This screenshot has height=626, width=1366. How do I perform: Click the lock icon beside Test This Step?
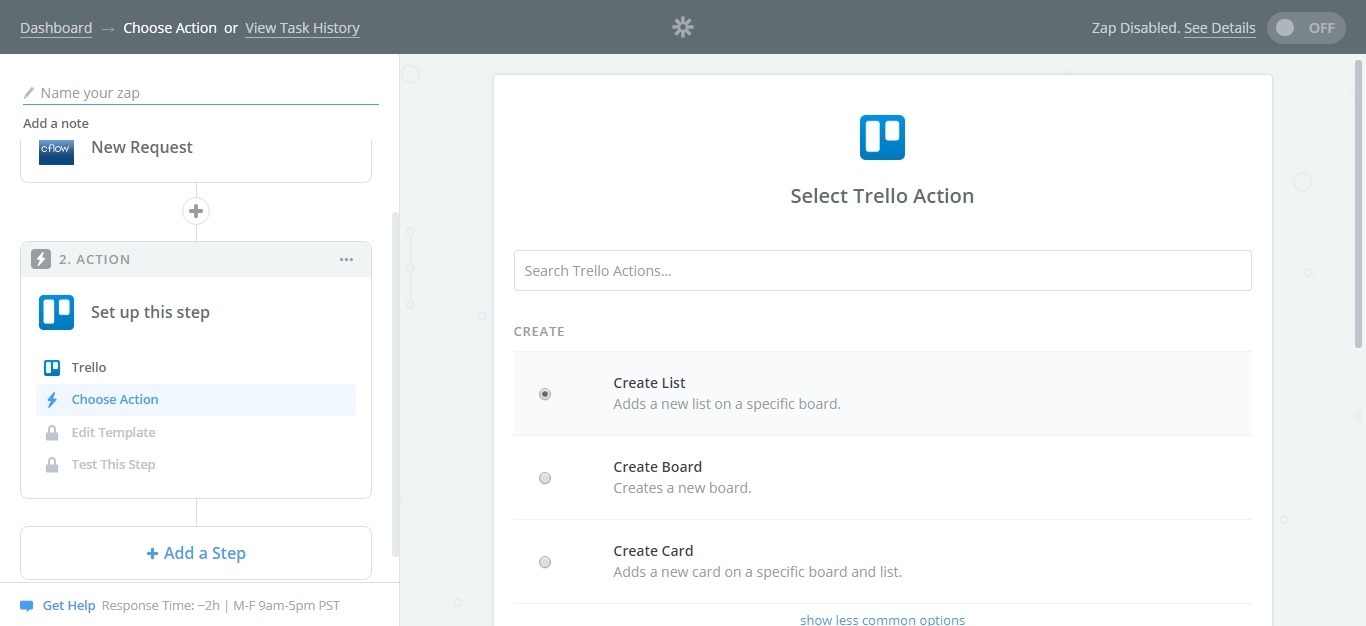click(52, 465)
